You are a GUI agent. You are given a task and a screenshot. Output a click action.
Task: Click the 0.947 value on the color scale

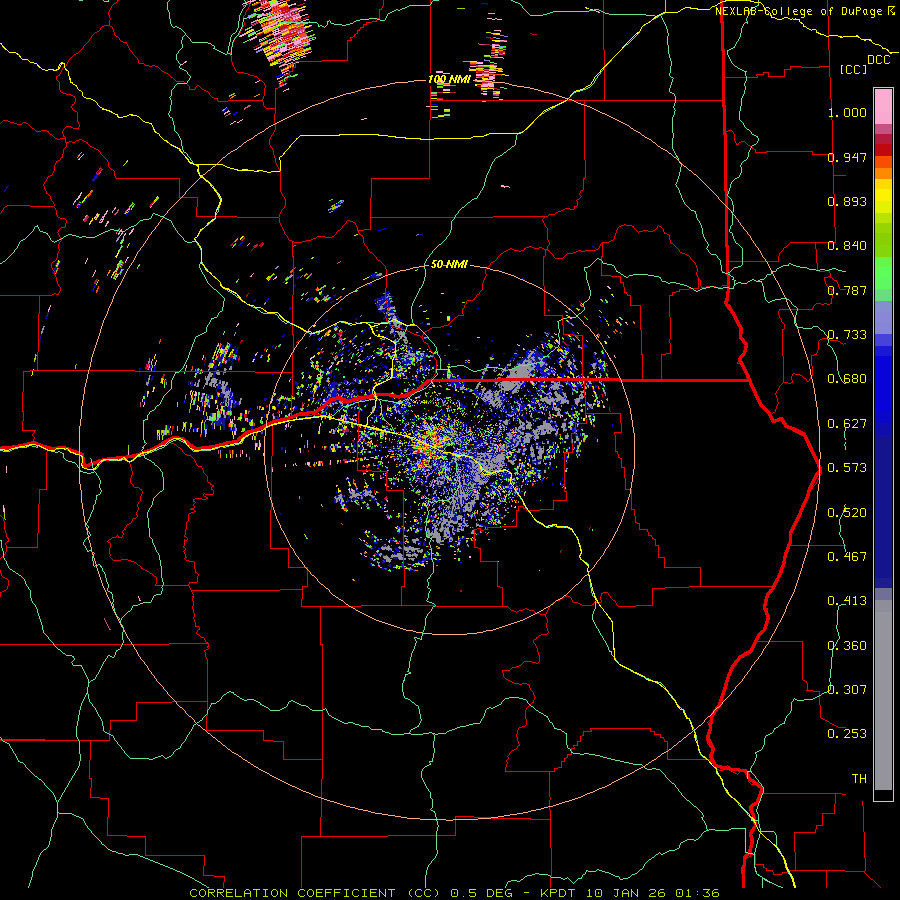847,157
